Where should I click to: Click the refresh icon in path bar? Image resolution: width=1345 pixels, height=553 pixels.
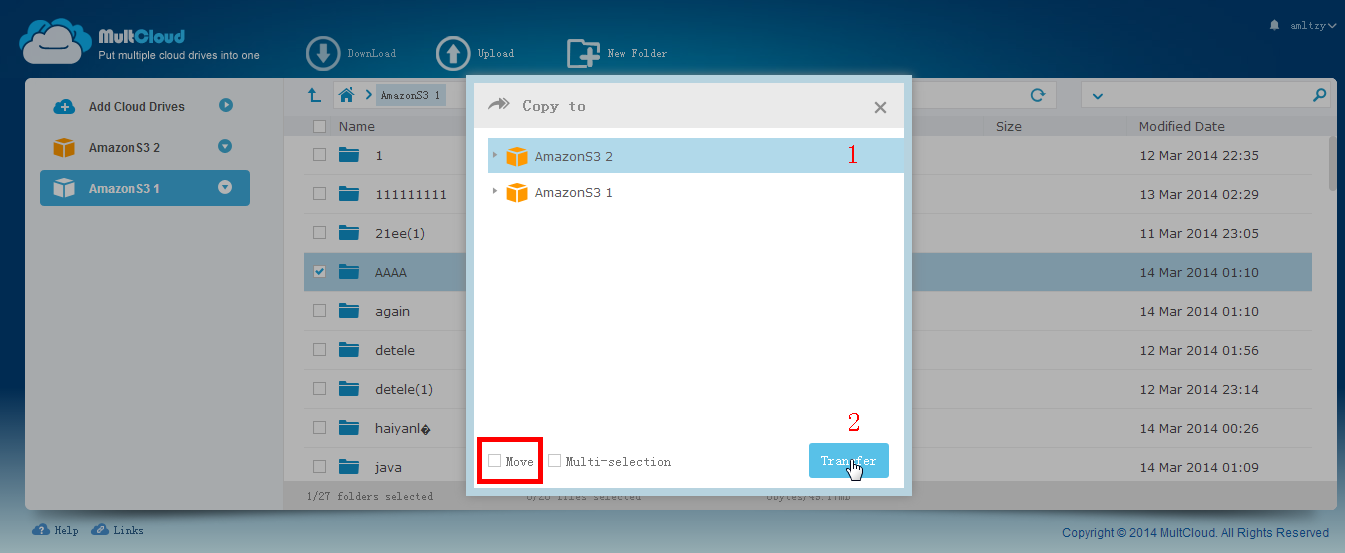pyautogui.click(x=1038, y=95)
